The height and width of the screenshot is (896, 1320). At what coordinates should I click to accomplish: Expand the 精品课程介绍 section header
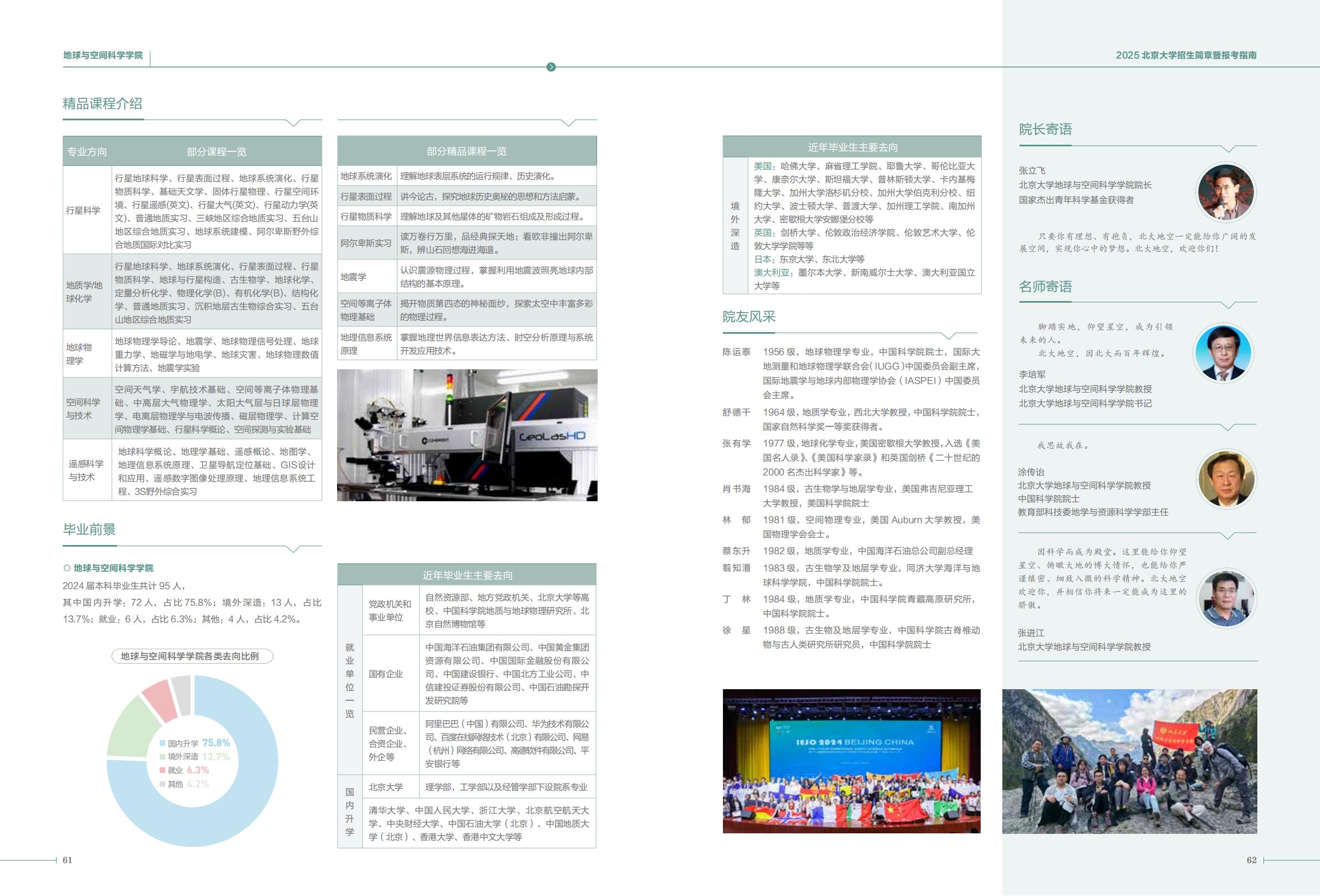tap(102, 105)
